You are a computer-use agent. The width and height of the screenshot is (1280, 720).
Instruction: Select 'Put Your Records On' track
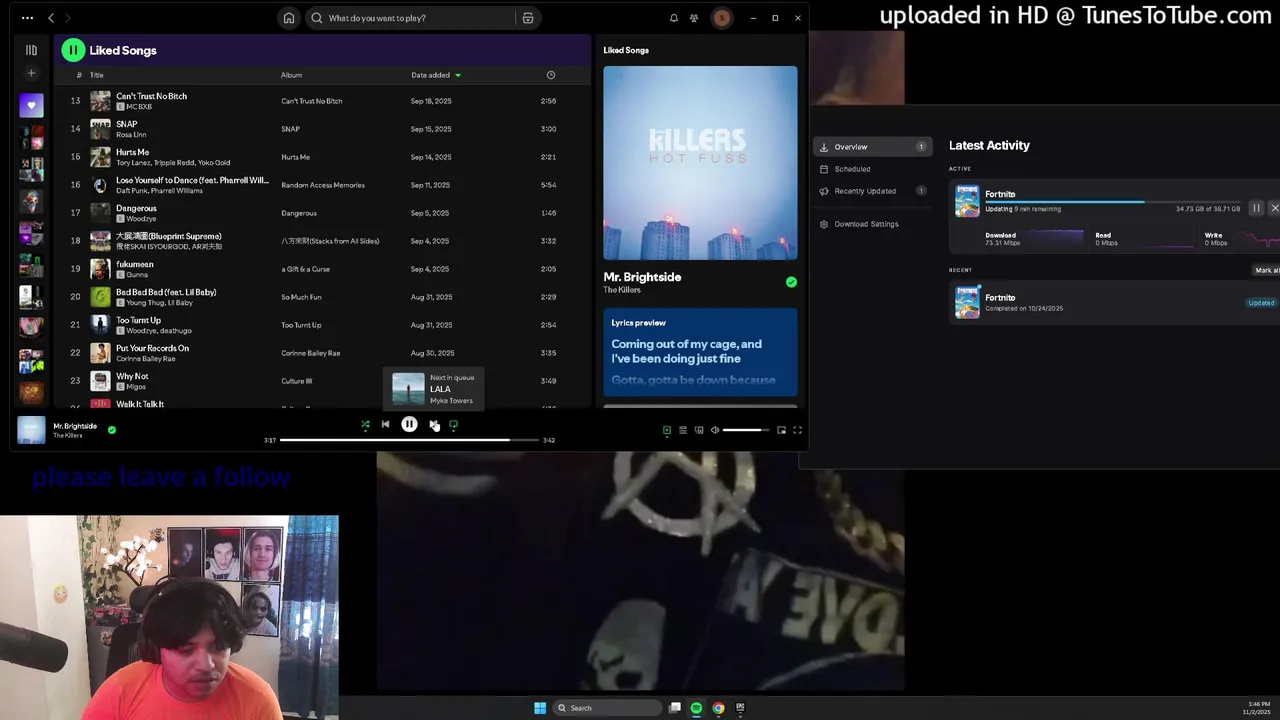(320, 353)
